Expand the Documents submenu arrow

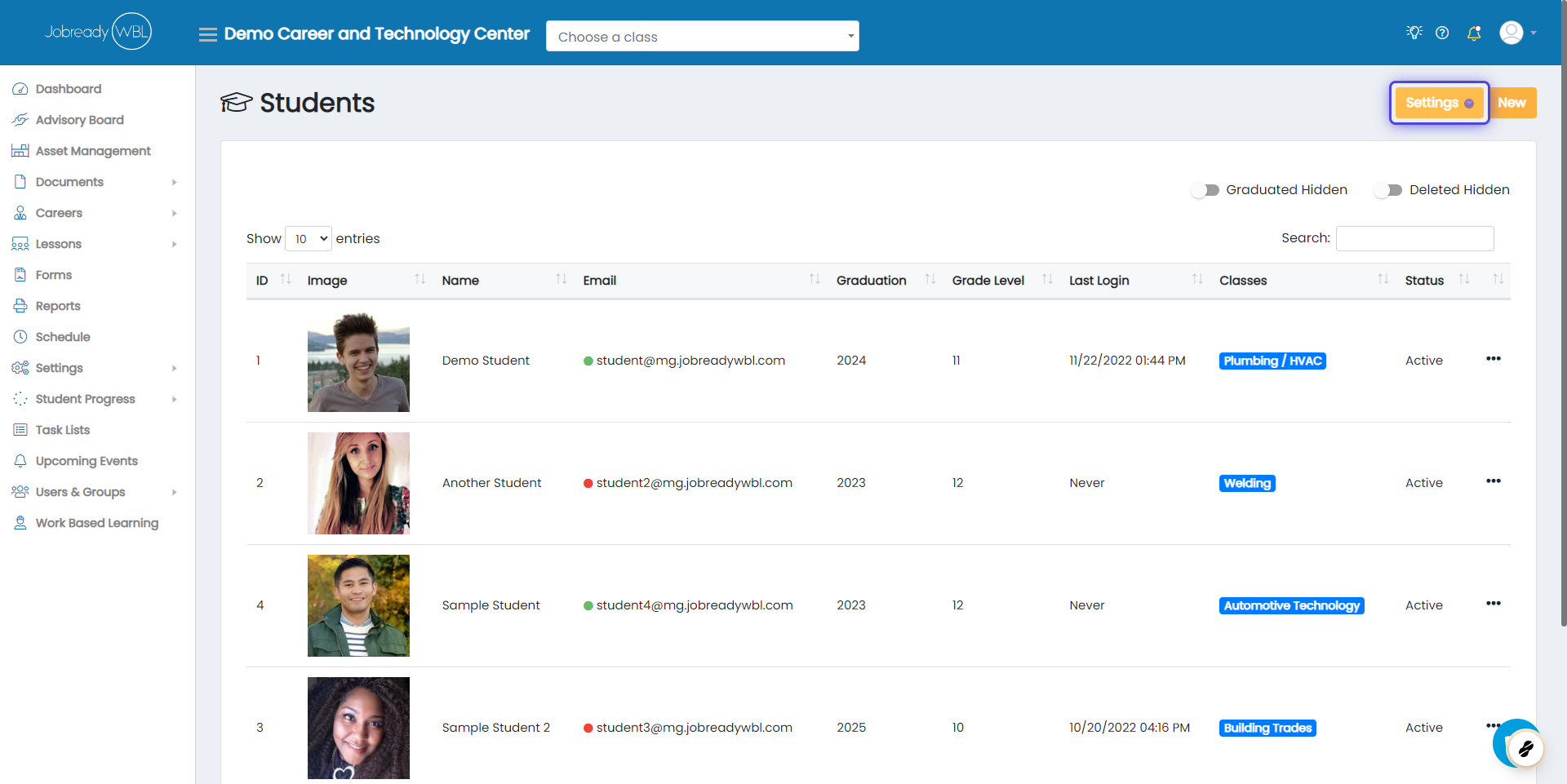[x=175, y=182]
